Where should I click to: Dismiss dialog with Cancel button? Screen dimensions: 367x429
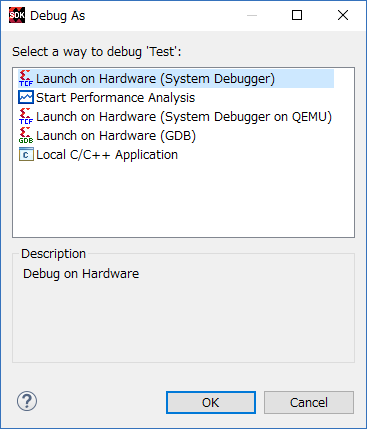309,402
